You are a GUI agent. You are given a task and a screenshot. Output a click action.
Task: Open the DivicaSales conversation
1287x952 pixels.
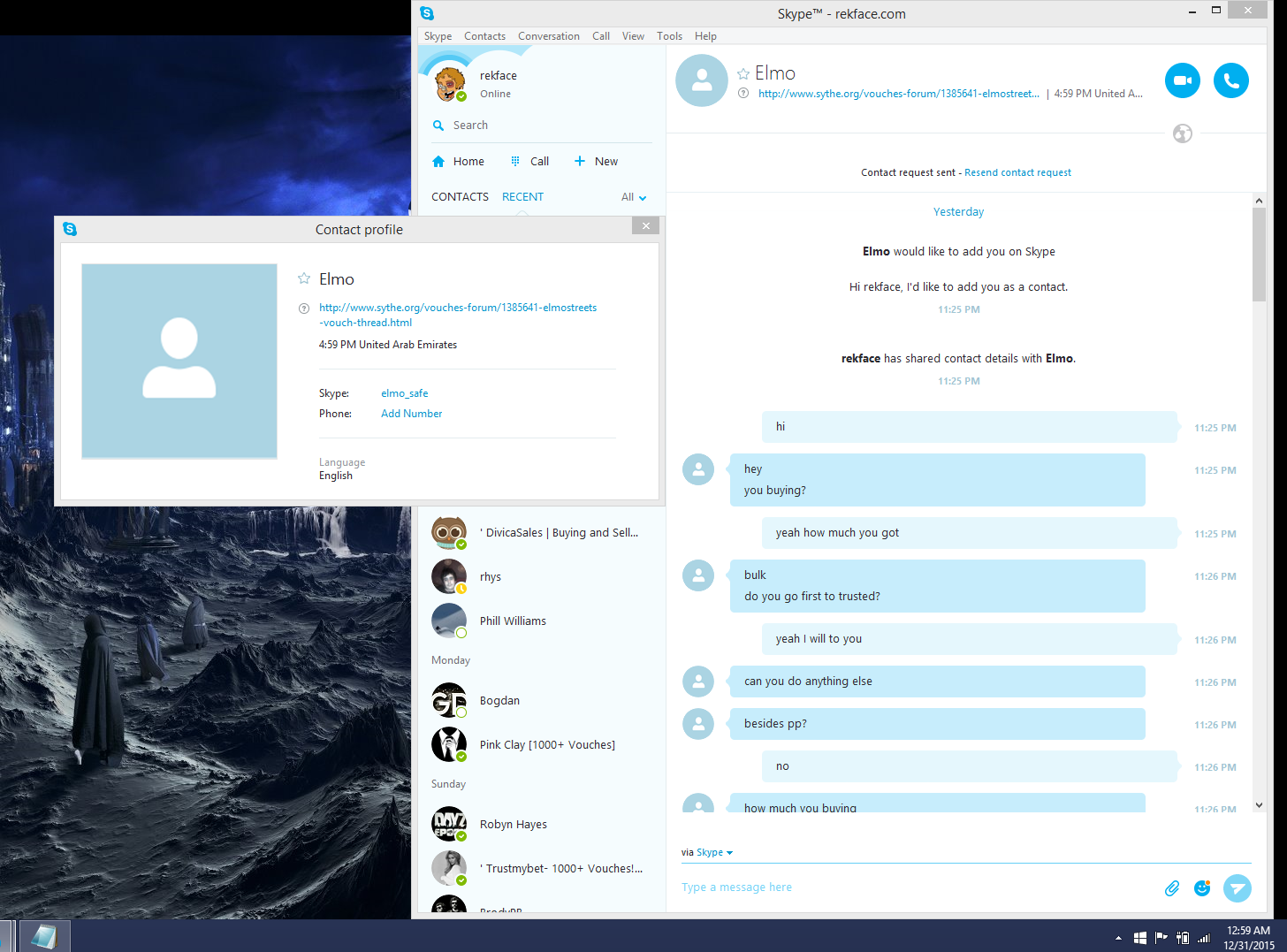click(x=541, y=533)
